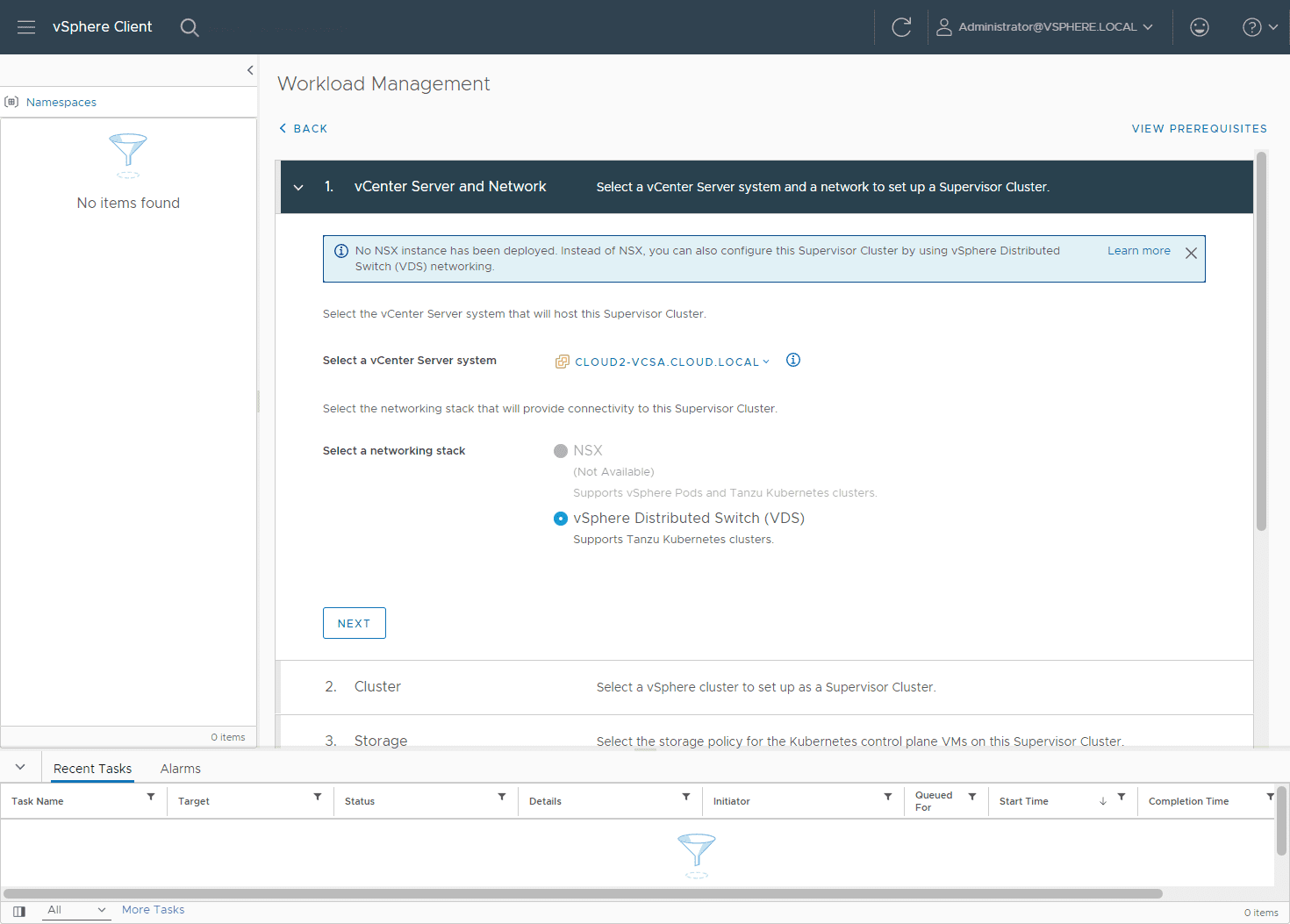The image size is (1290, 924).
Task: Click the tasks panel vertical scrollbar
Action: (1281, 820)
